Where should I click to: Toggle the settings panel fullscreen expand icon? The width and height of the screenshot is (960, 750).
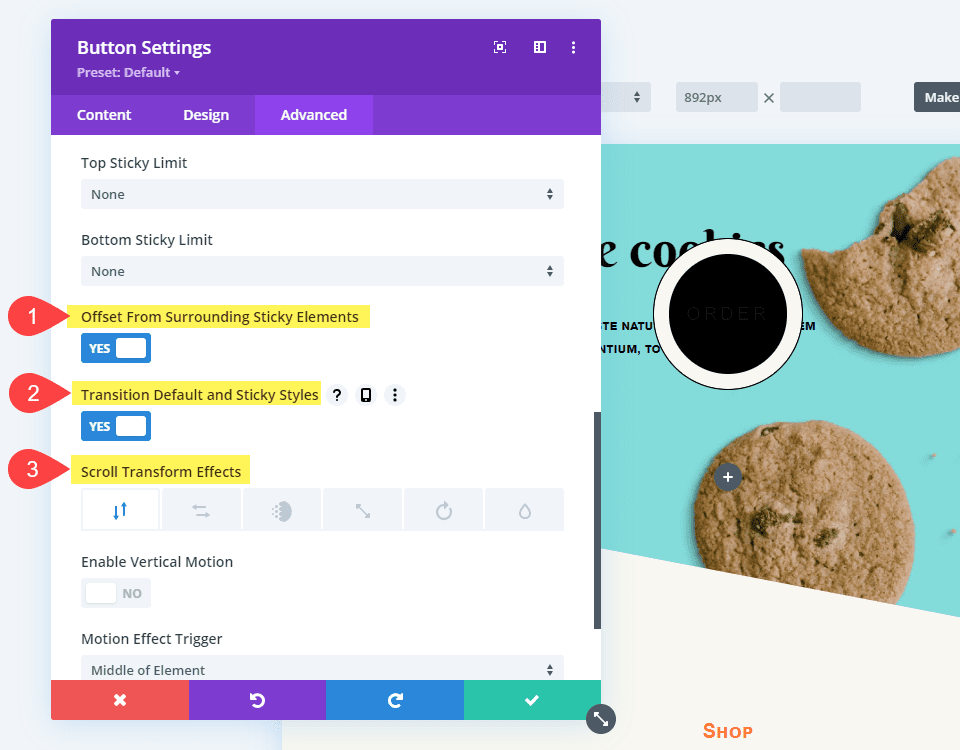click(500, 47)
